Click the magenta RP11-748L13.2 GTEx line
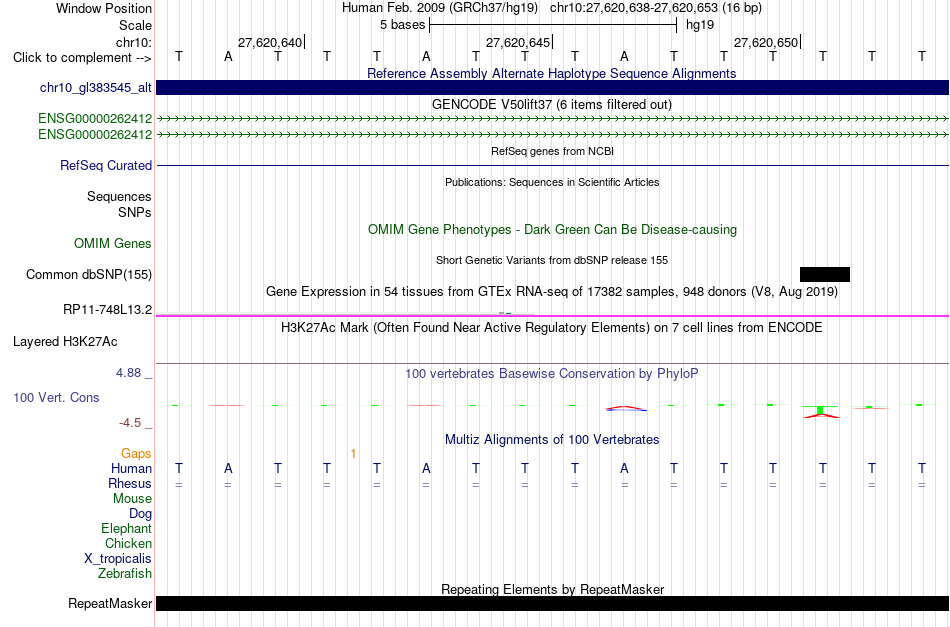Image resolution: width=950 pixels, height=627 pixels. click(x=553, y=316)
